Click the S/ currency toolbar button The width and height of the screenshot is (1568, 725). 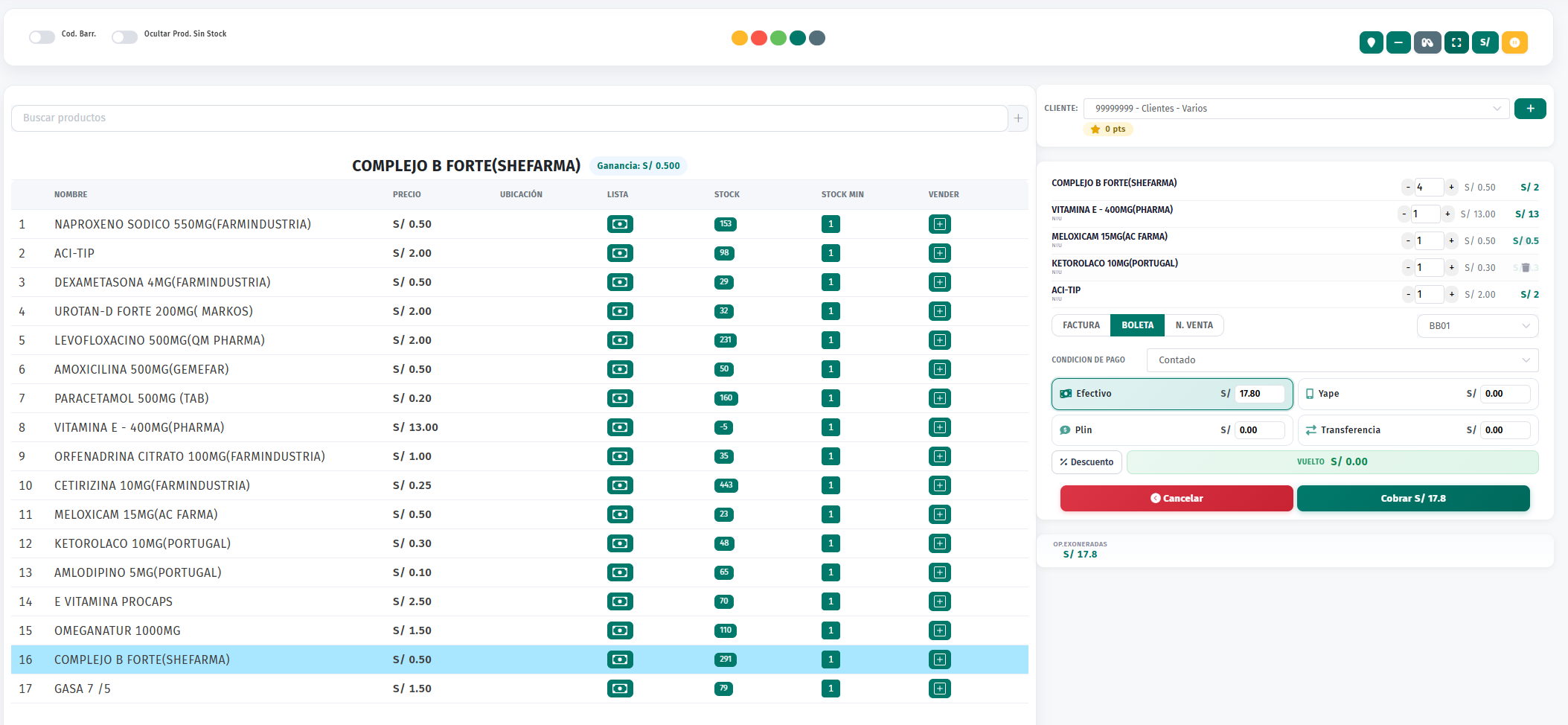[1485, 42]
